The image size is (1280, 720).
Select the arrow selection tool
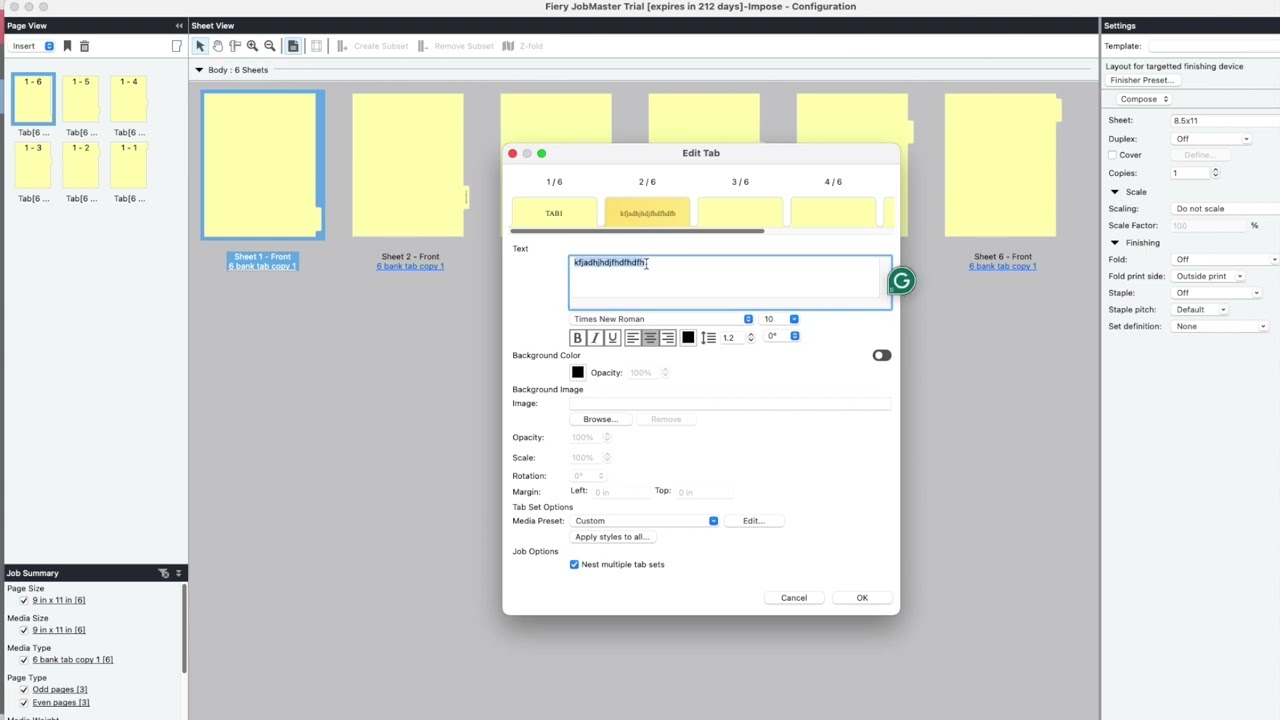click(x=200, y=46)
